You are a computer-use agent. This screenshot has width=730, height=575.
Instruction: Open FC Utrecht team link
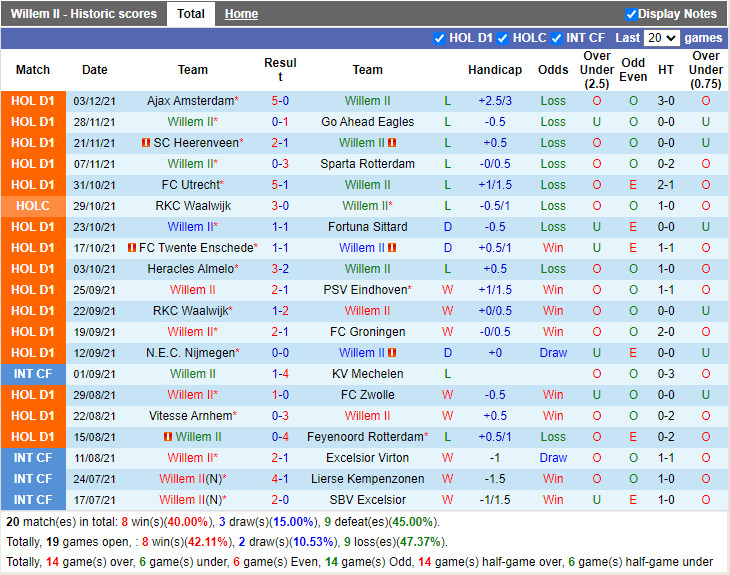pyautogui.click(x=190, y=185)
